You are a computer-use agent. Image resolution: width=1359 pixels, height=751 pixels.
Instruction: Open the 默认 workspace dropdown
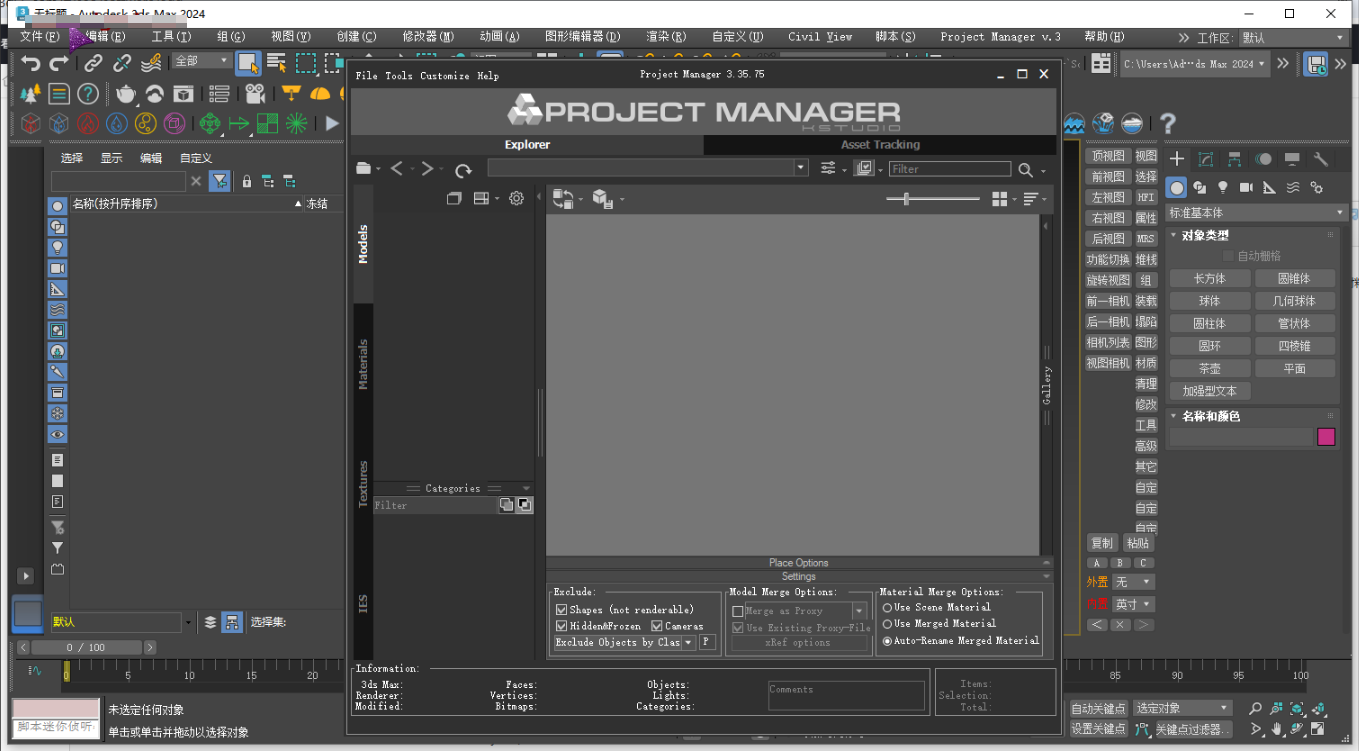[1293, 38]
